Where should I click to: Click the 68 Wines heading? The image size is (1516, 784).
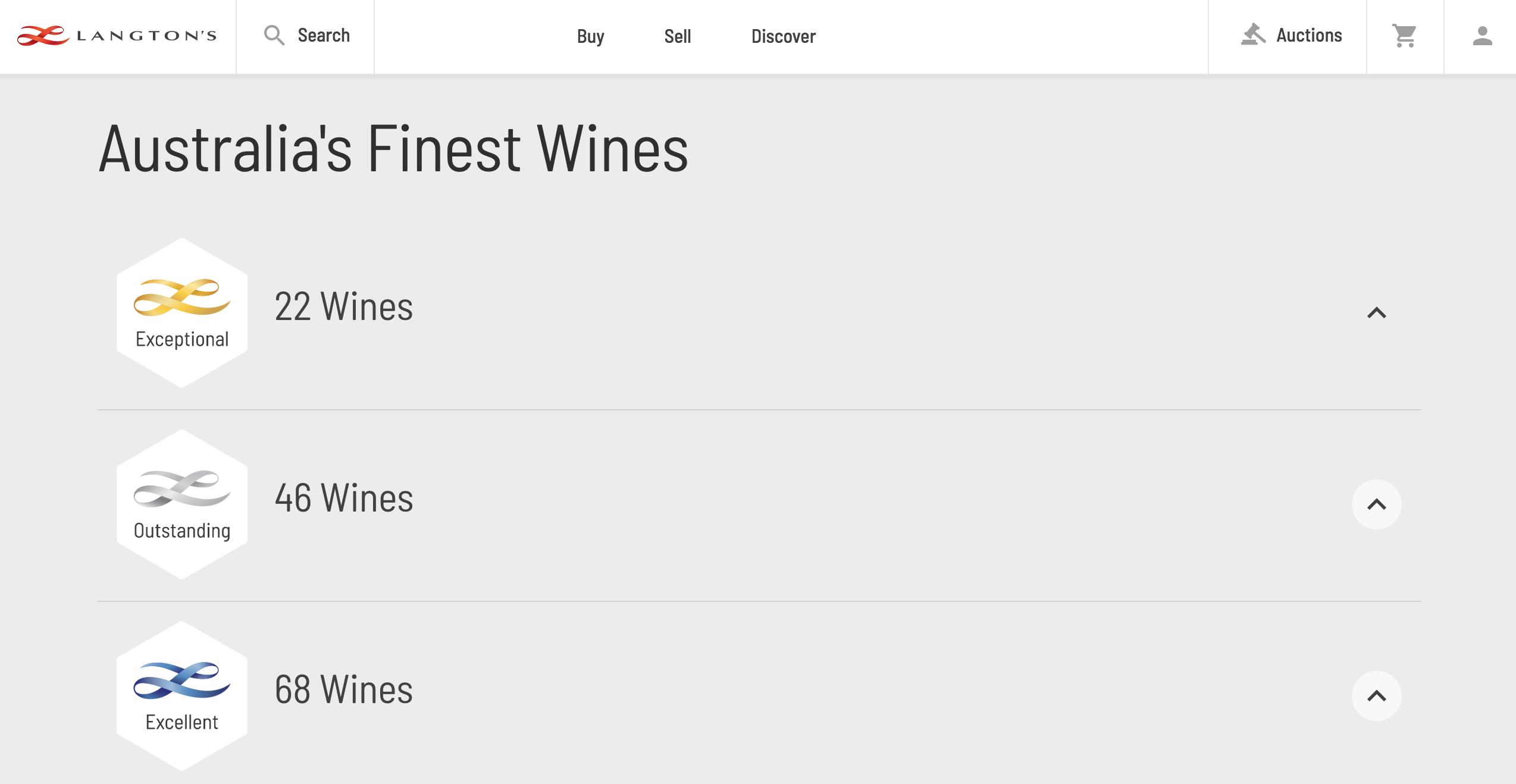(x=343, y=690)
